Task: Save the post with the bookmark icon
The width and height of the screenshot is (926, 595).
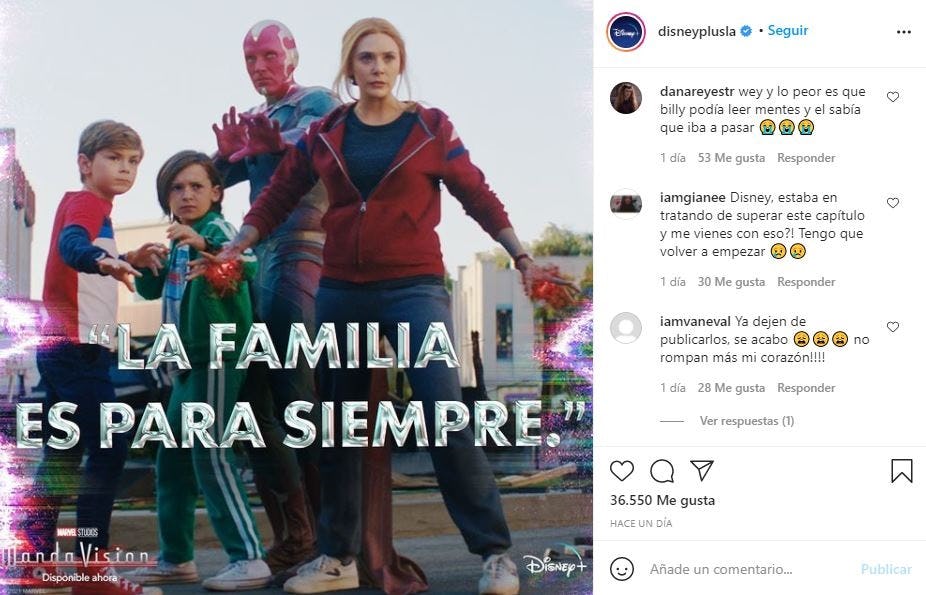Action: click(x=902, y=471)
